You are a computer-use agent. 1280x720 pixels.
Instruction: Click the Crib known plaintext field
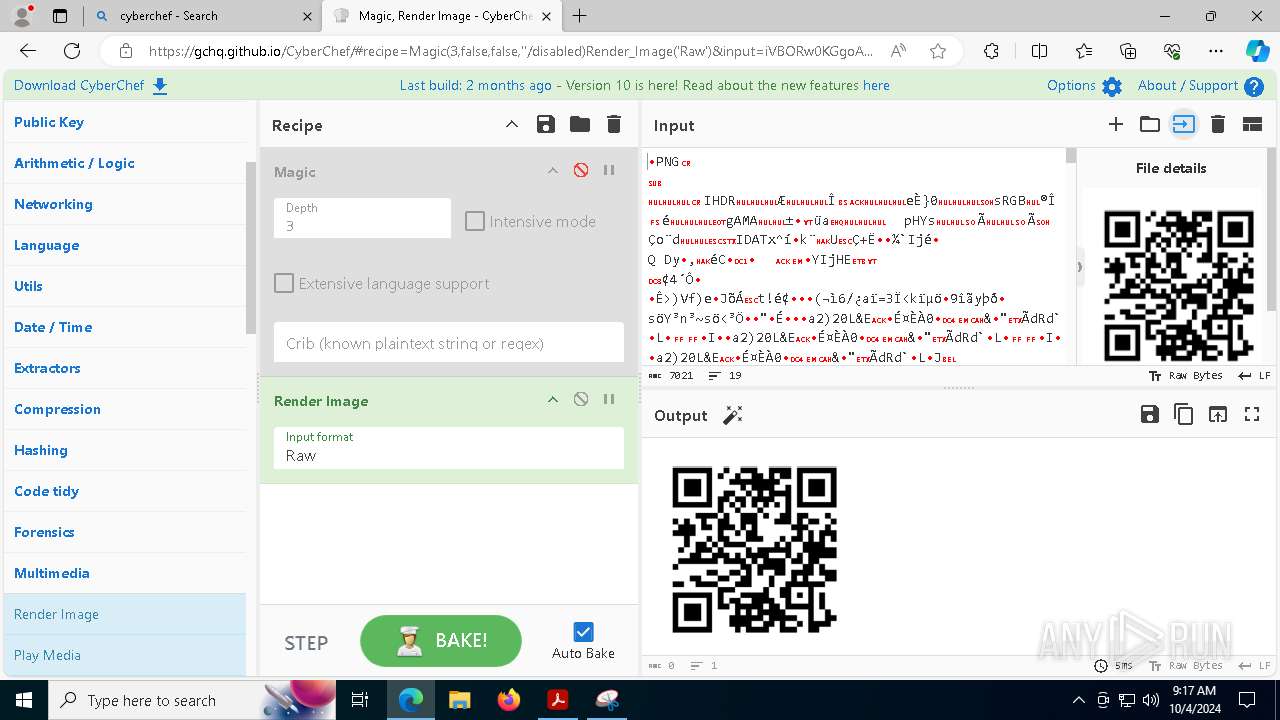[448, 343]
